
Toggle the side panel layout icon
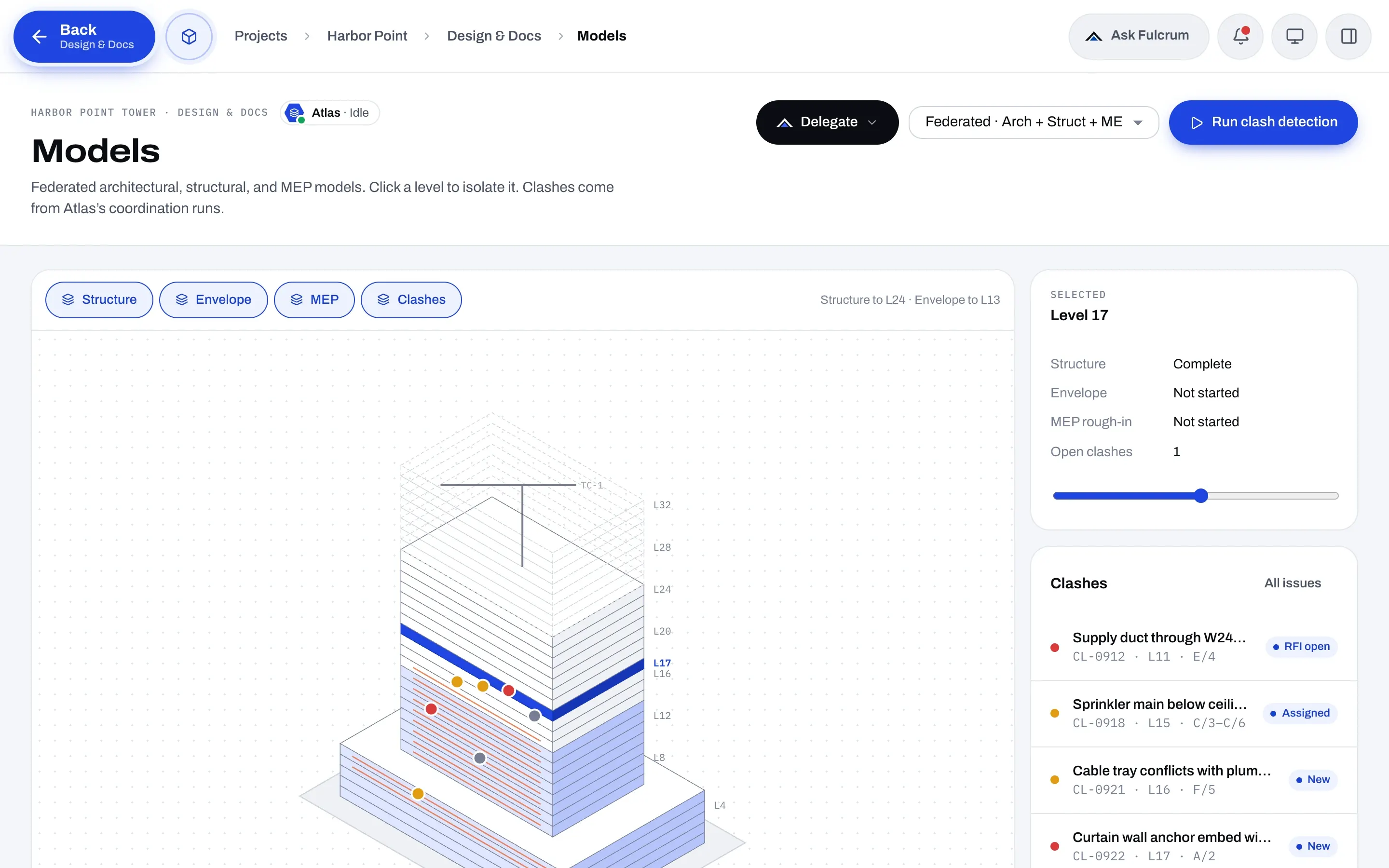coord(1348,36)
